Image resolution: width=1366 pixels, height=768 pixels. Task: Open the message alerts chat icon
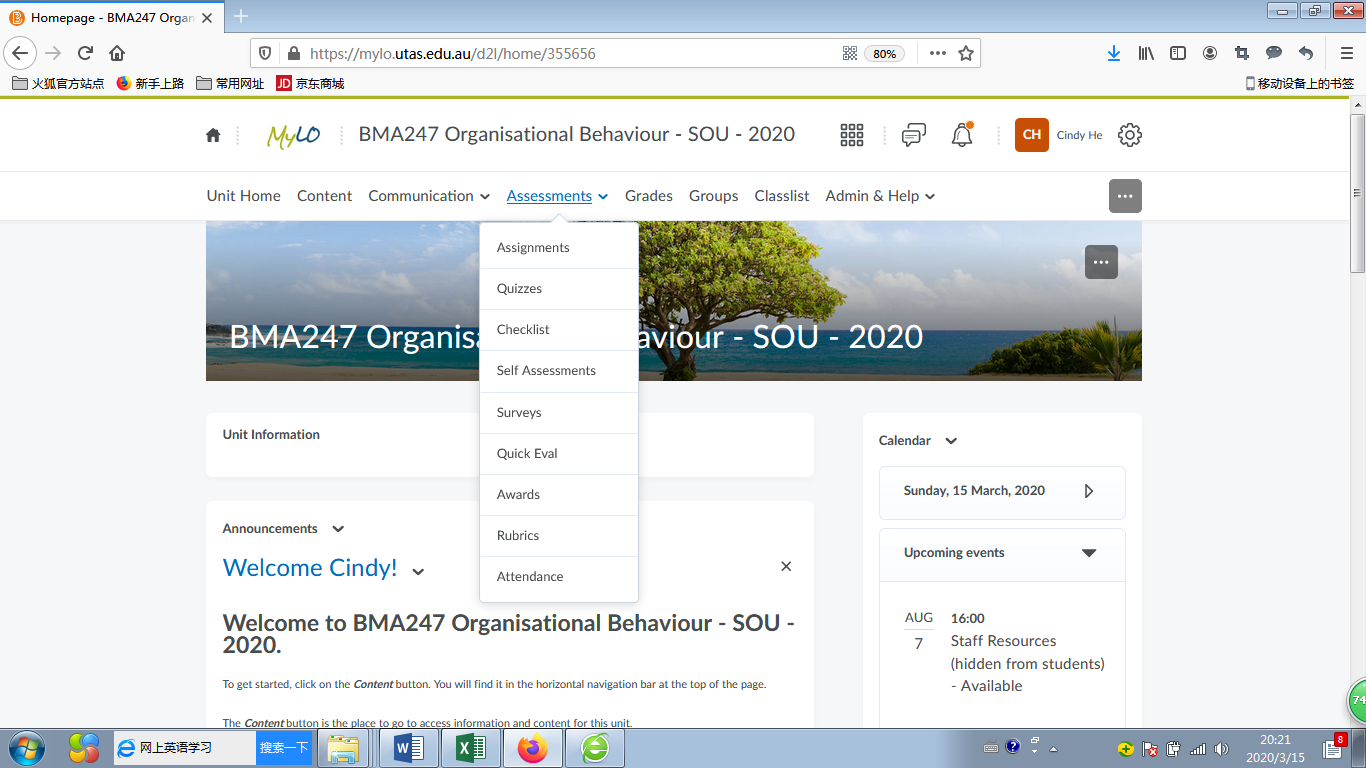pyautogui.click(x=913, y=135)
